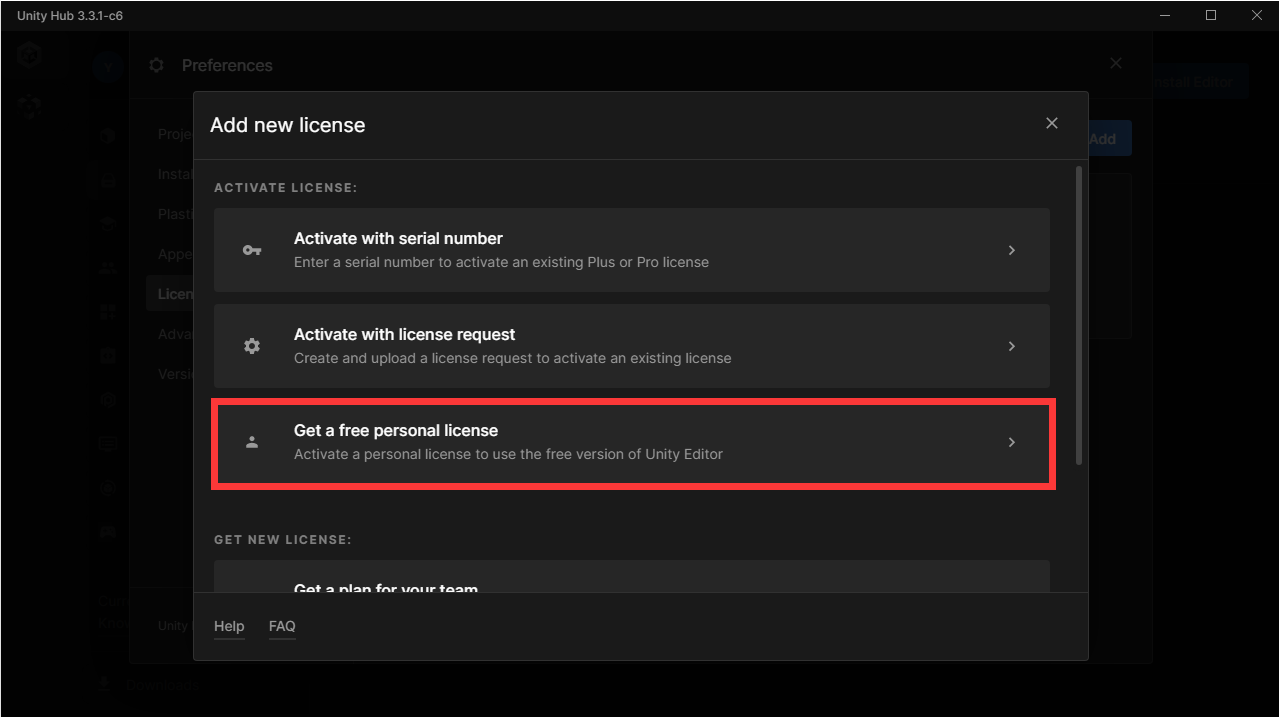The height and width of the screenshot is (717, 1279).
Task: Click the Unity logo in top-left sidebar
Action: pos(29,55)
